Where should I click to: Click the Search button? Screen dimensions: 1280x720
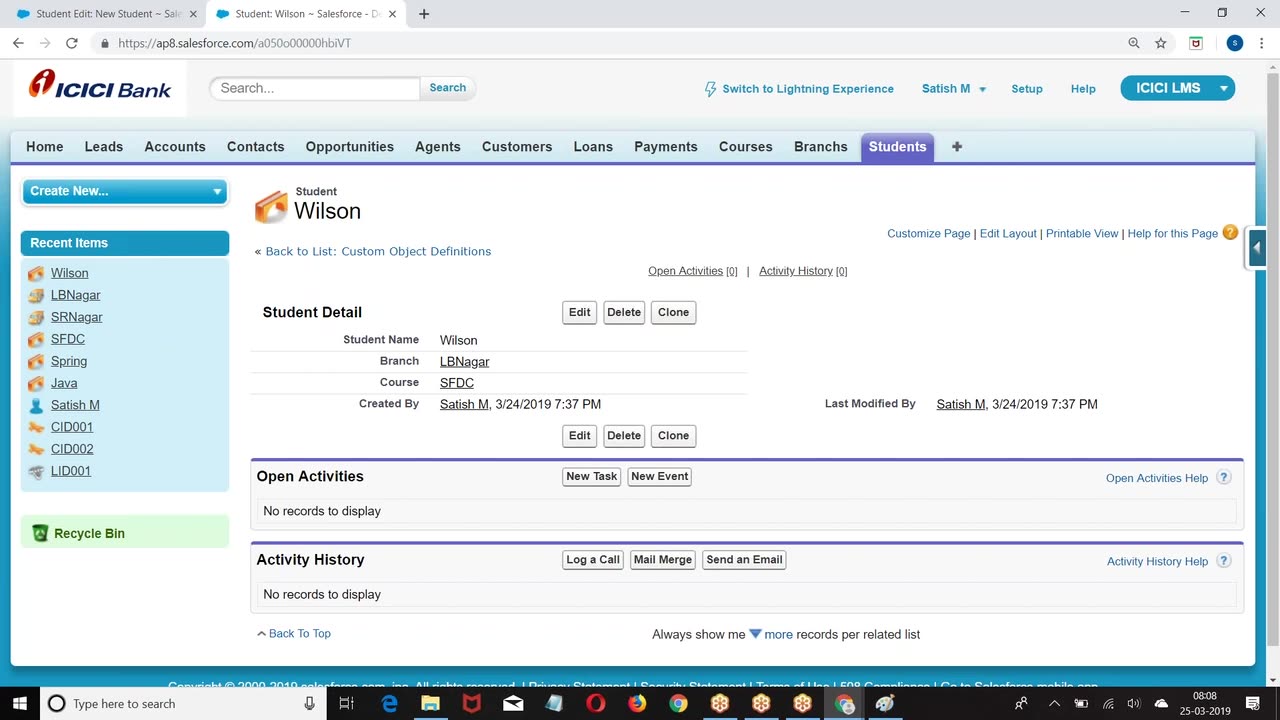[448, 88]
